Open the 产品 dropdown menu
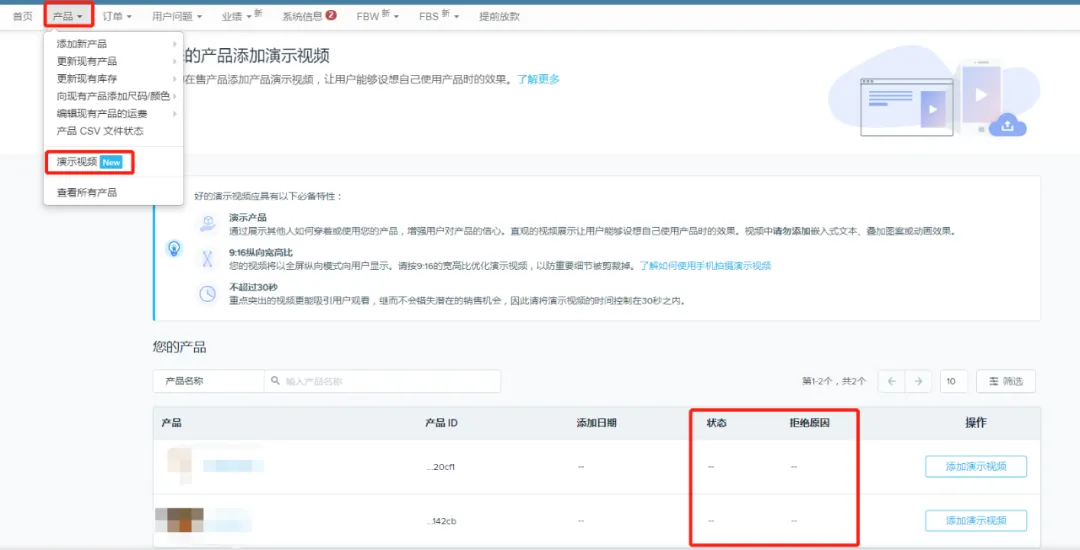The width and height of the screenshot is (1080, 550). tap(68, 17)
